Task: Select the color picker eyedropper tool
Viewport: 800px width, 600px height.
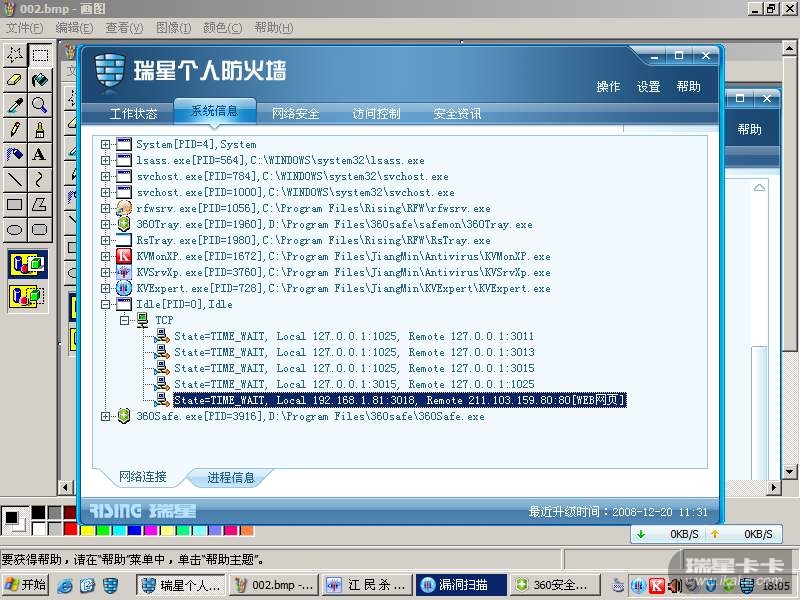Action: coord(15,105)
